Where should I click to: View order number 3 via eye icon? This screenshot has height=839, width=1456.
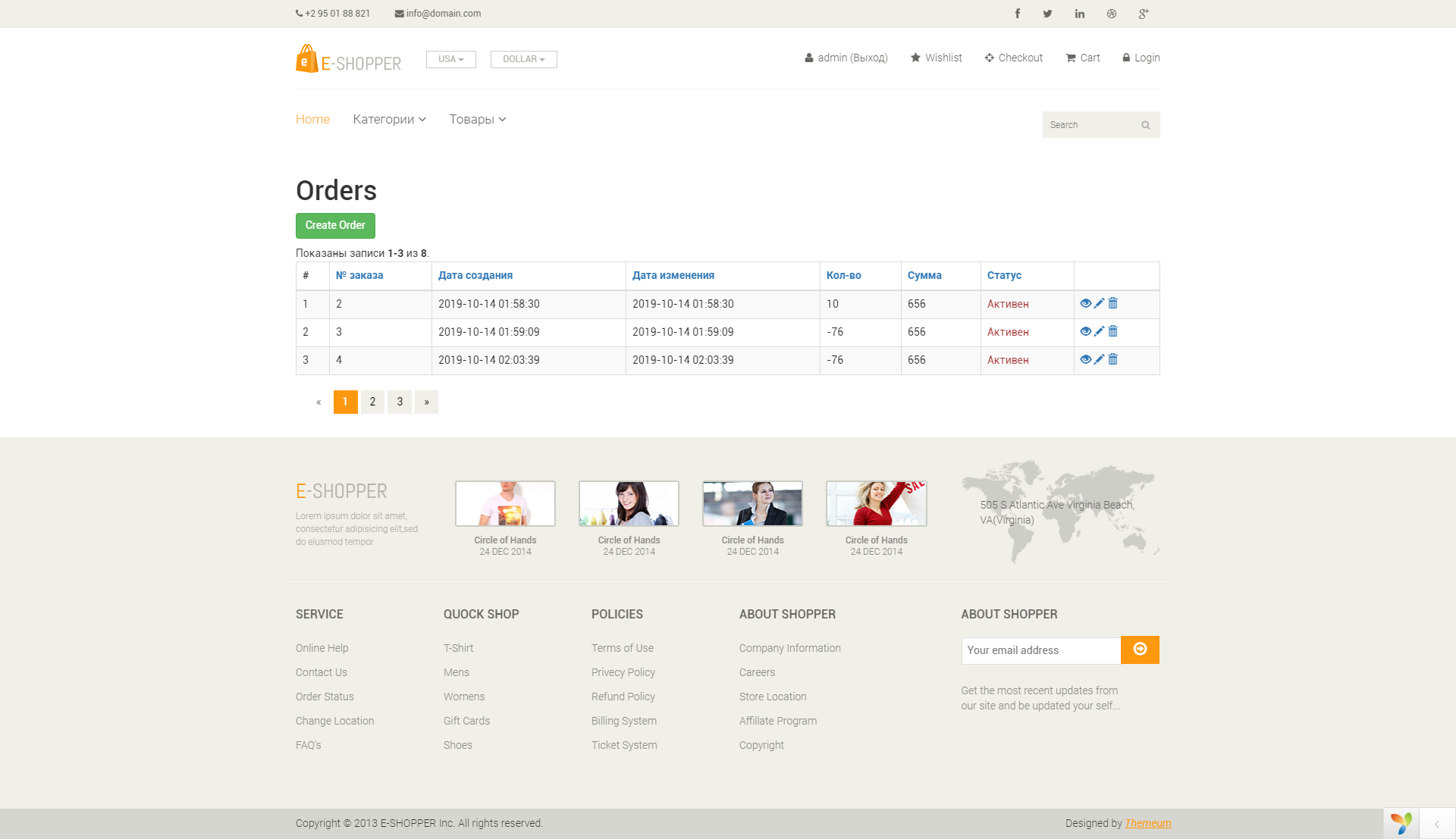pos(1085,331)
